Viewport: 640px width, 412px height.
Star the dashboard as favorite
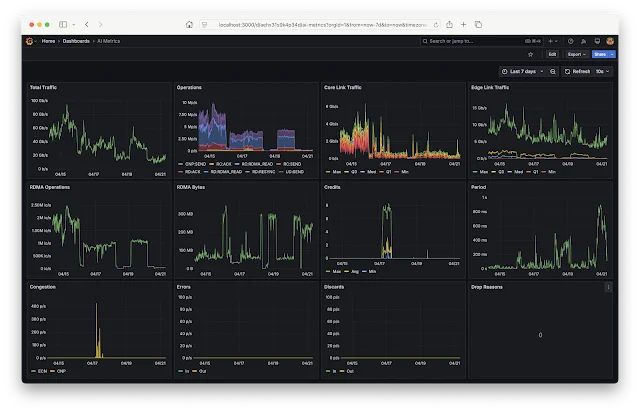click(530, 54)
